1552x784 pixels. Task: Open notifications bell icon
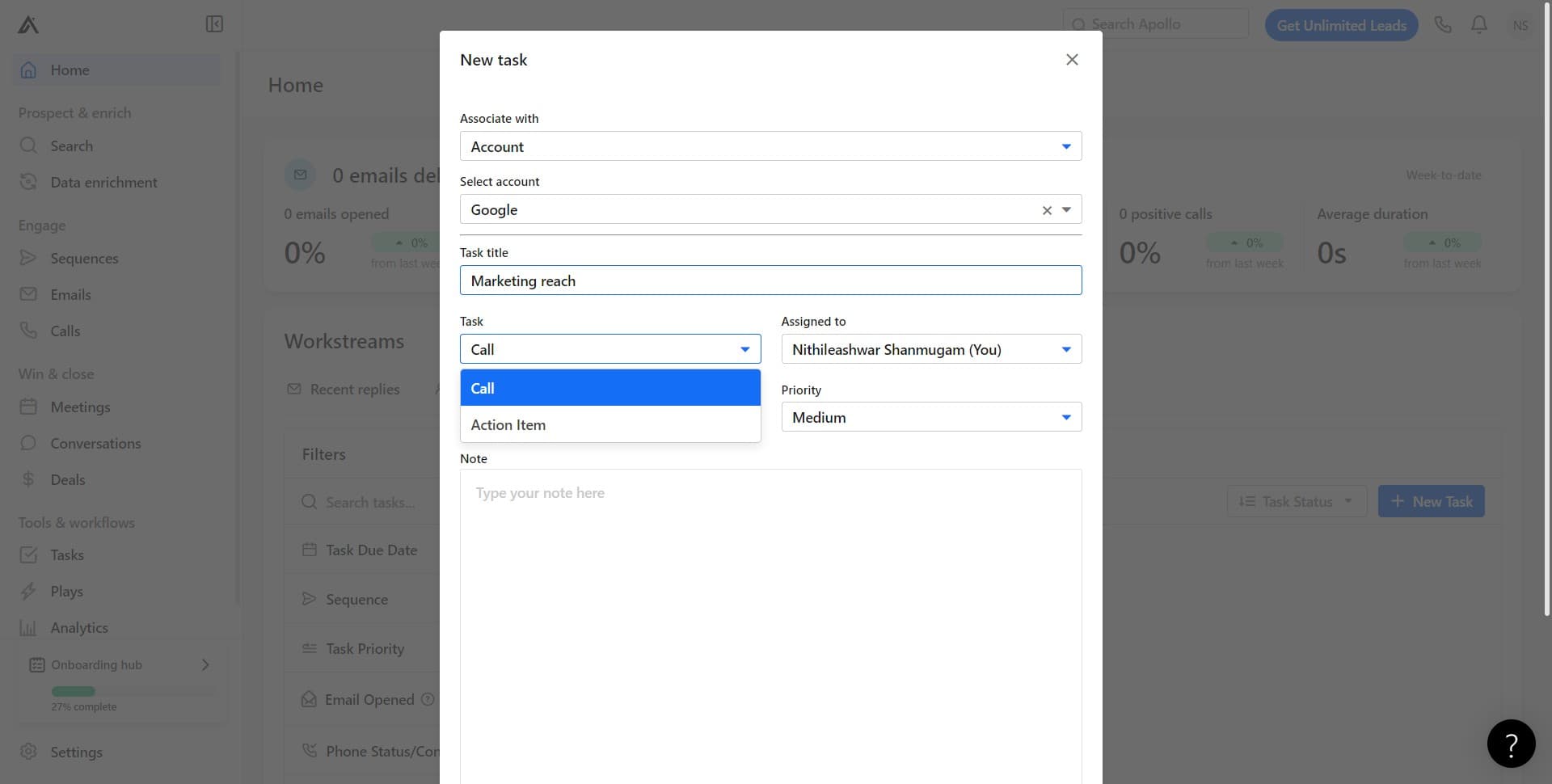pos(1478,25)
